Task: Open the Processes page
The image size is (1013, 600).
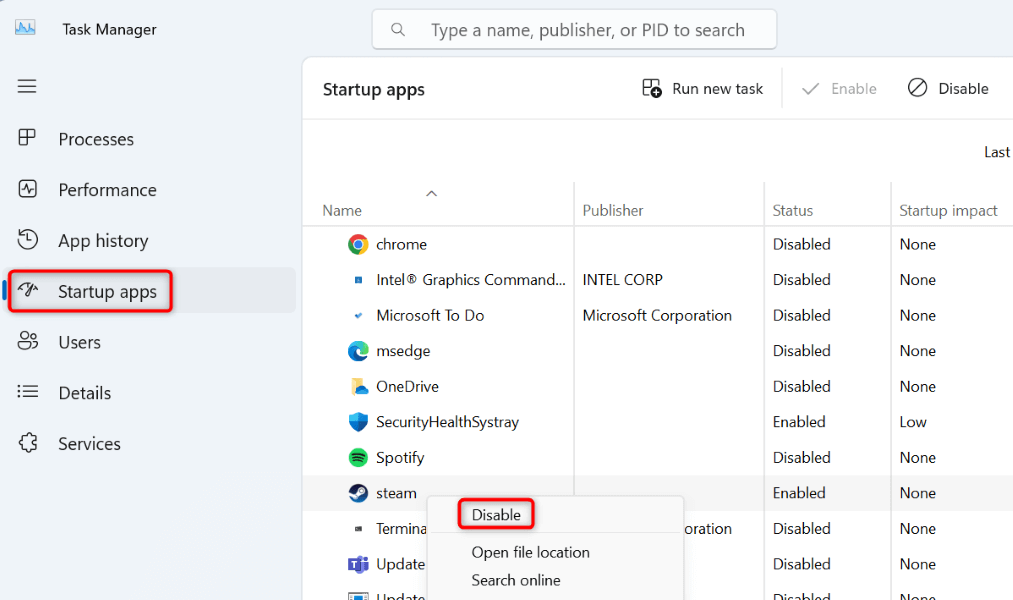Action: click(x=96, y=139)
